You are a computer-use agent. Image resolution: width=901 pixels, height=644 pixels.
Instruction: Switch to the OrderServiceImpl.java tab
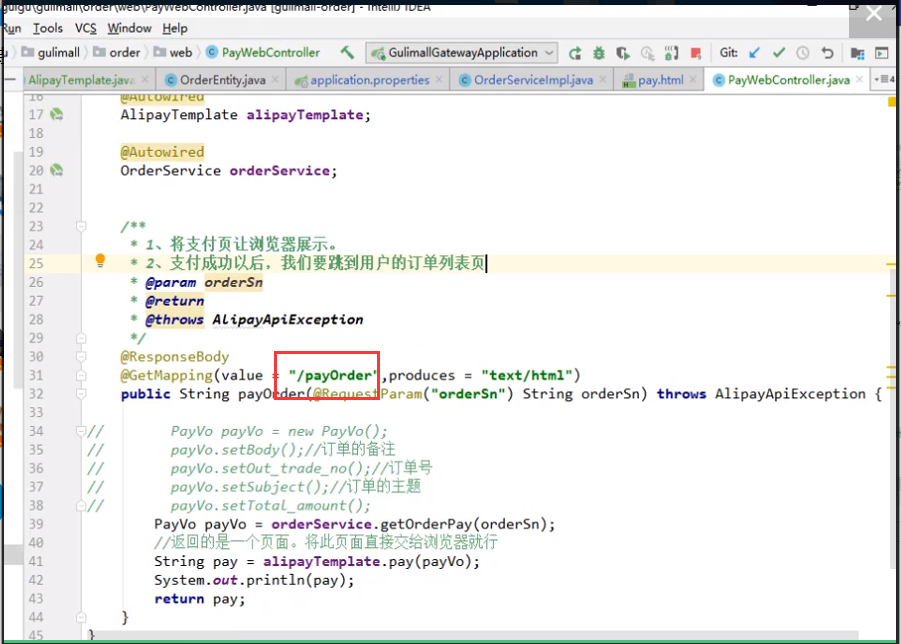pyautogui.click(x=531, y=80)
